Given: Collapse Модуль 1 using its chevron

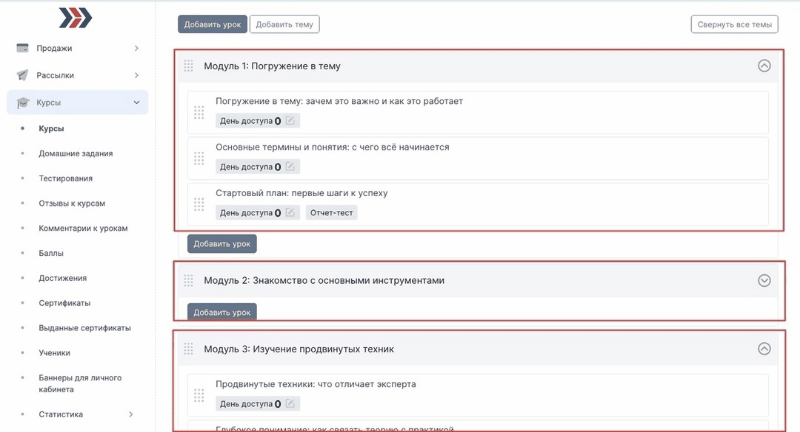Looking at the screenshot, I should (x=764, y=66).
